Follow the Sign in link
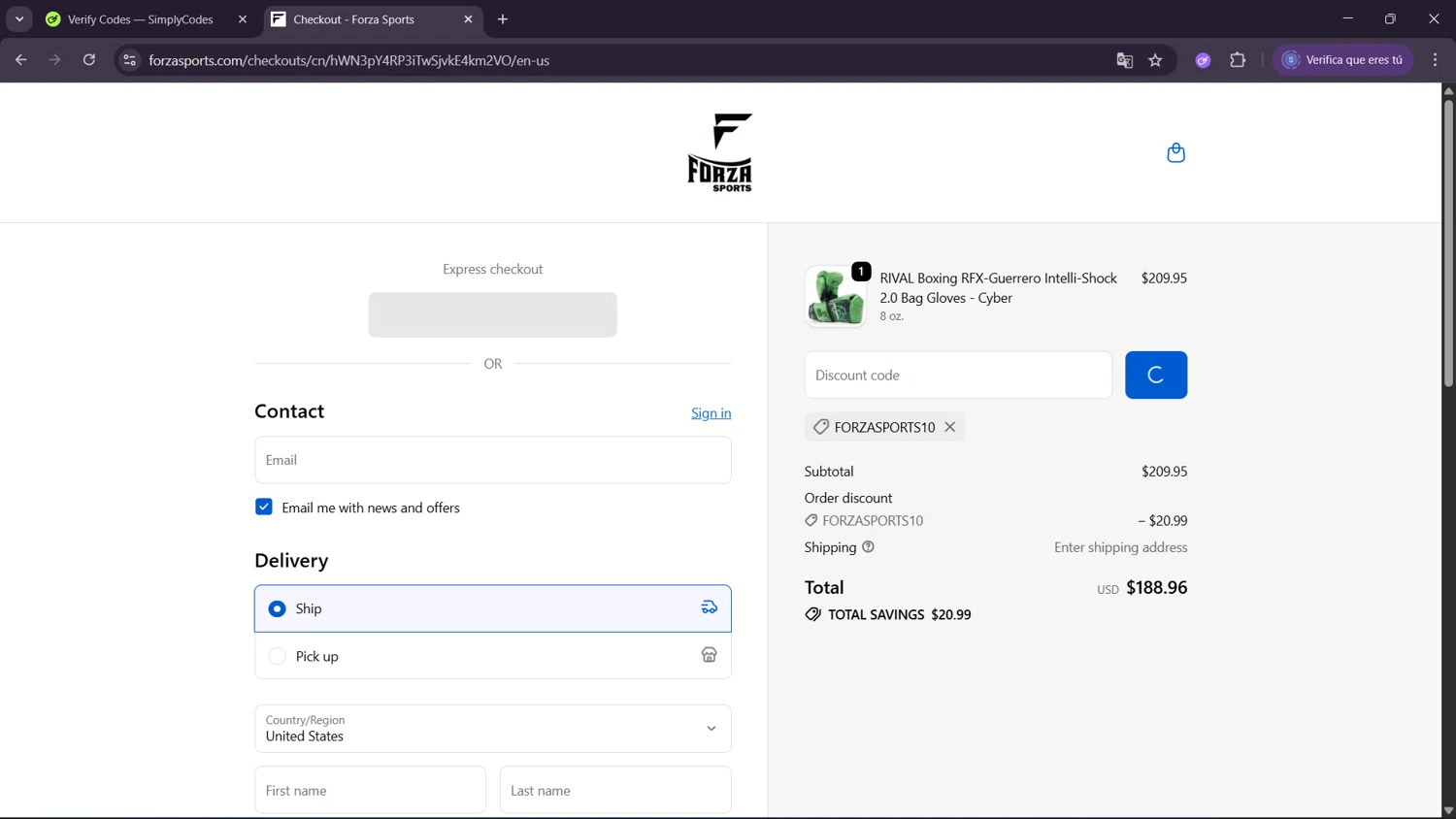 [711, 413]
